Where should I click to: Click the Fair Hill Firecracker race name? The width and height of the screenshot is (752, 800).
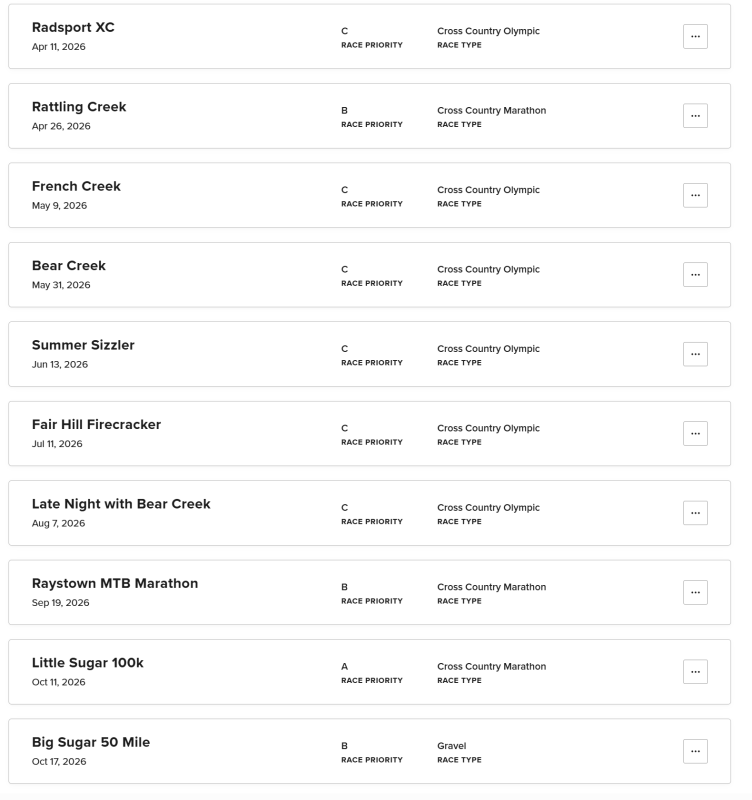point(96,424)
